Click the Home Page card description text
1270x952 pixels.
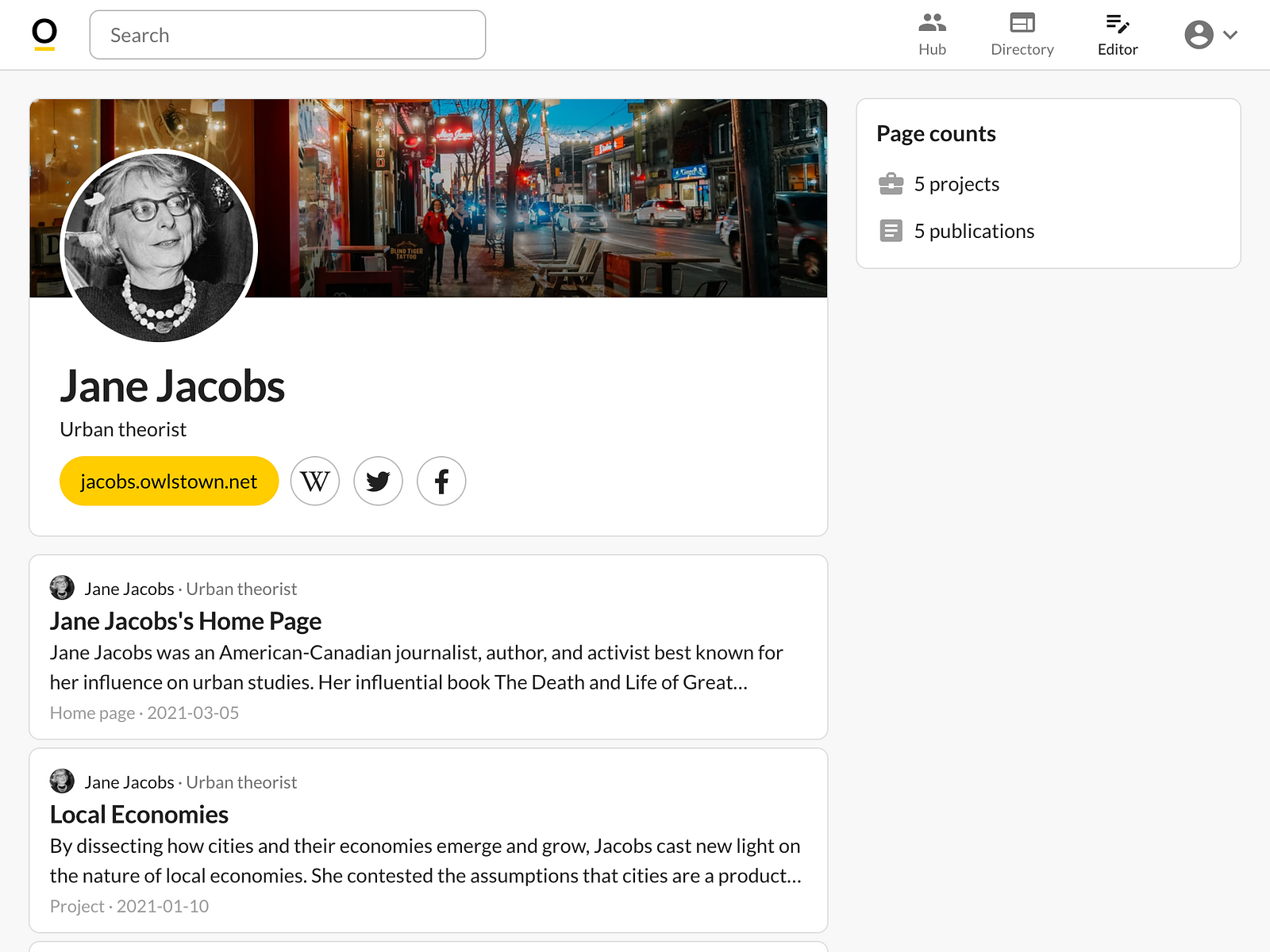tap(417, 667)
